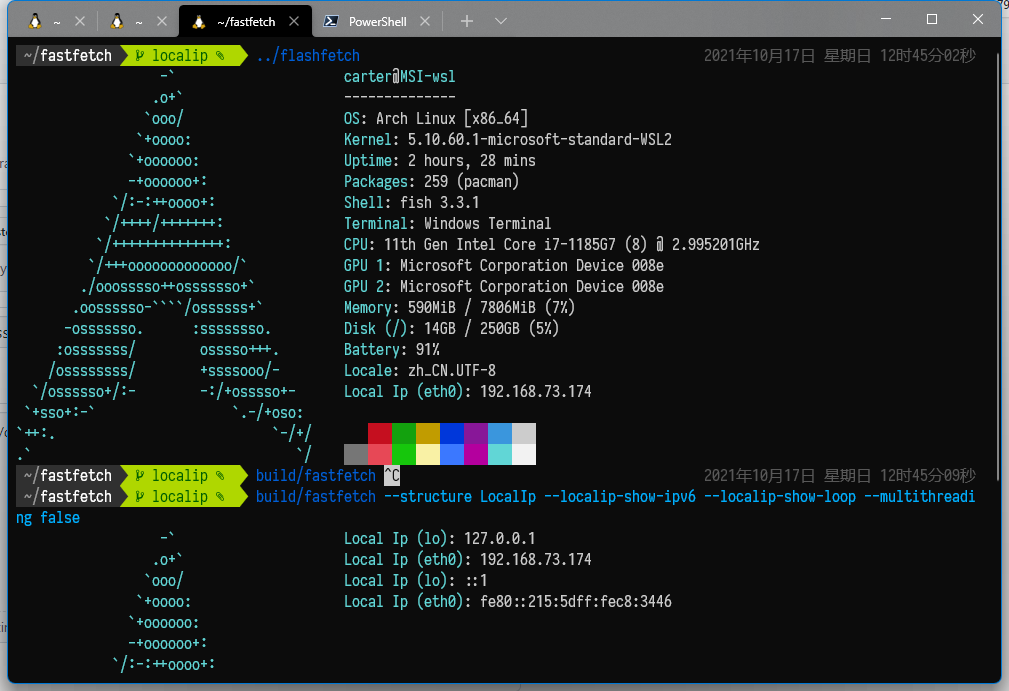The height and width of the screenshot is (691, 1009).
Task: Click the Terminal: Windows Terminal line
Action: tap(447, 223)
